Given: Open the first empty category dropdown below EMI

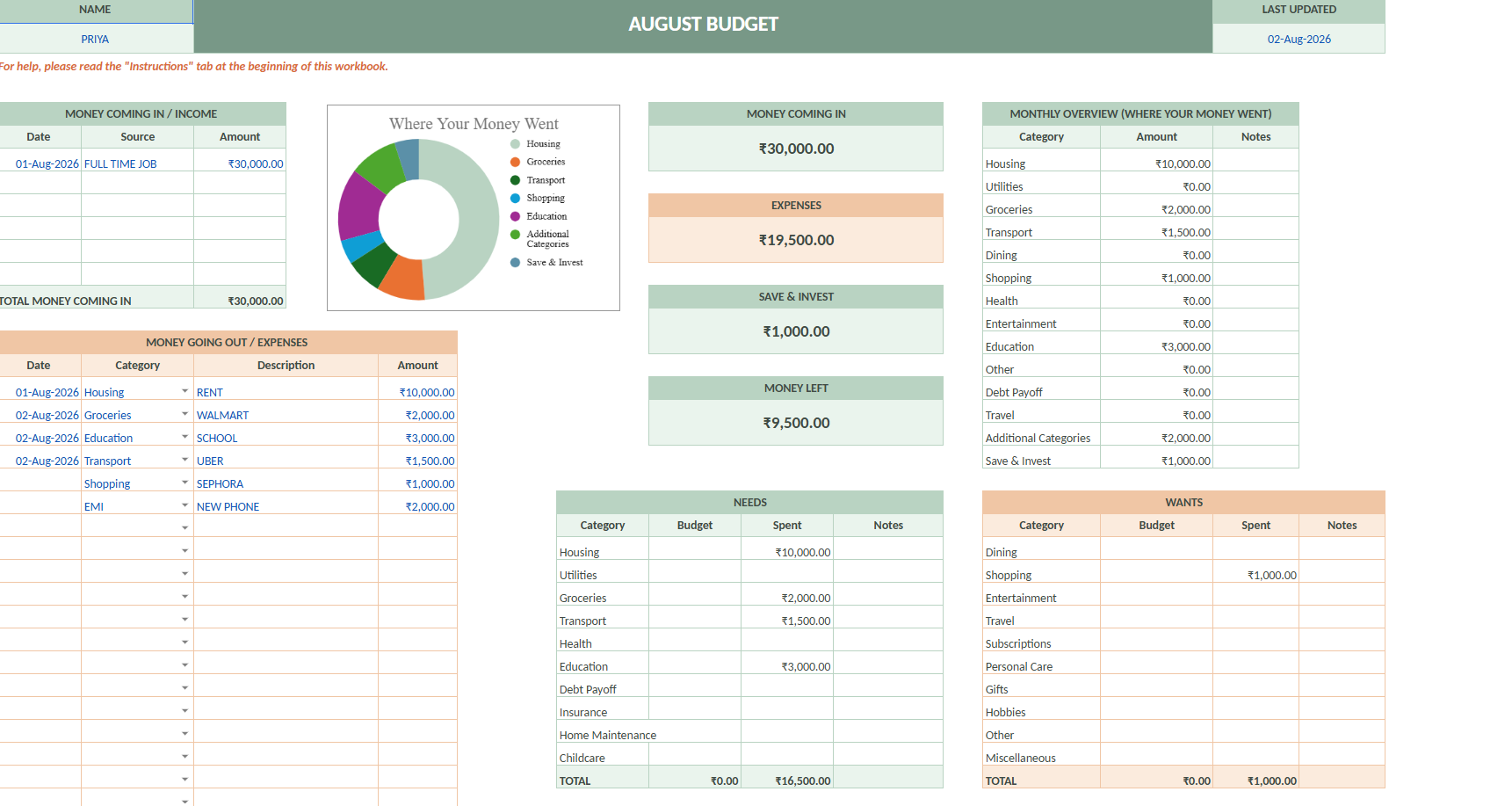Looking at the screenshot, I should 184,528.
